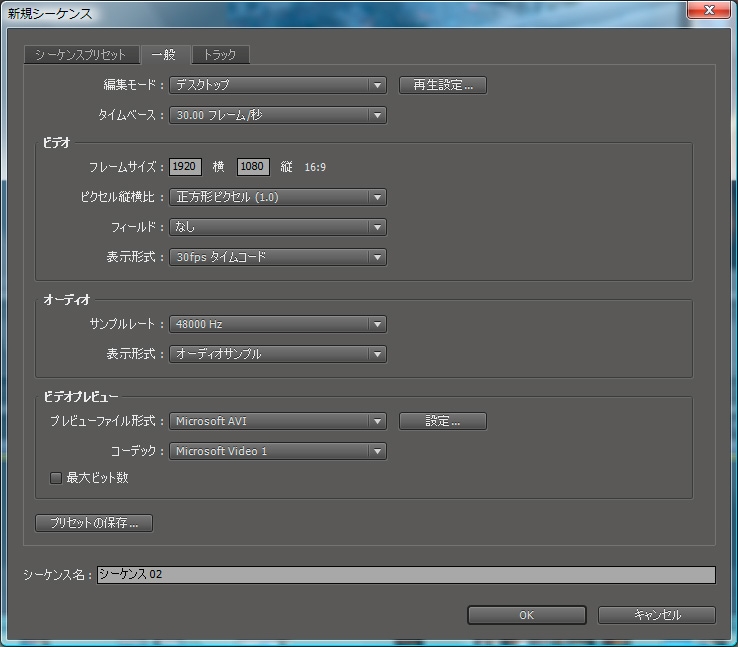The height and width of the screenshot is (647, 738).
Task: Open the video 表示形式 dropdown showing 30fps タイムコード
Action: tap(278, 257)
